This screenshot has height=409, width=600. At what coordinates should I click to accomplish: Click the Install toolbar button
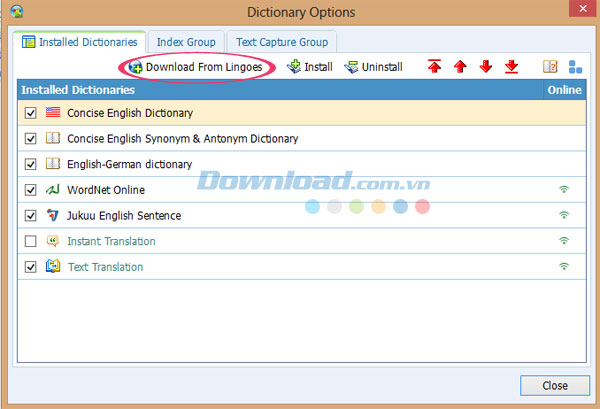310,67
